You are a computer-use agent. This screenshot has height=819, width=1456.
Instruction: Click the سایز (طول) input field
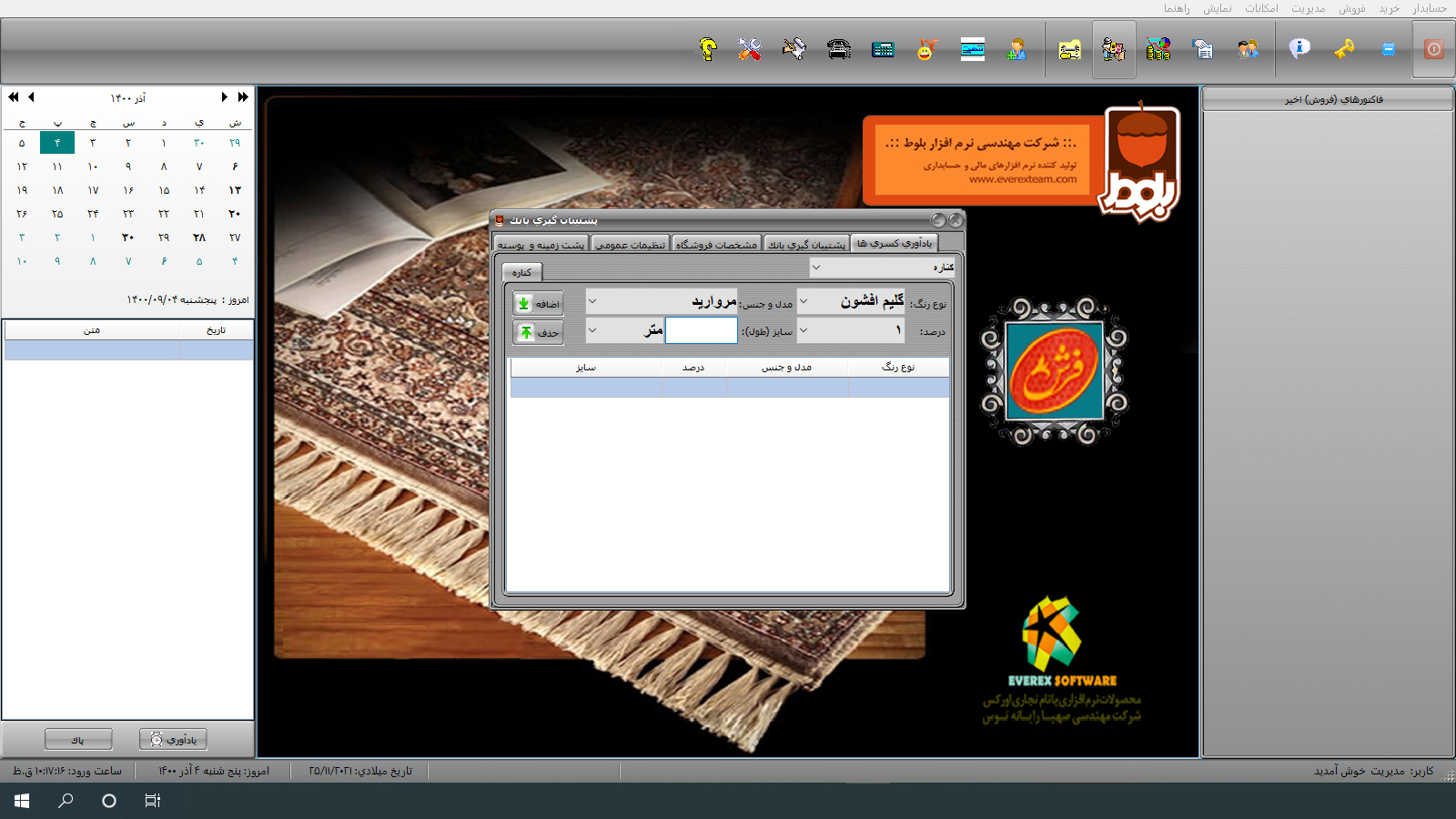pos(701,331)
